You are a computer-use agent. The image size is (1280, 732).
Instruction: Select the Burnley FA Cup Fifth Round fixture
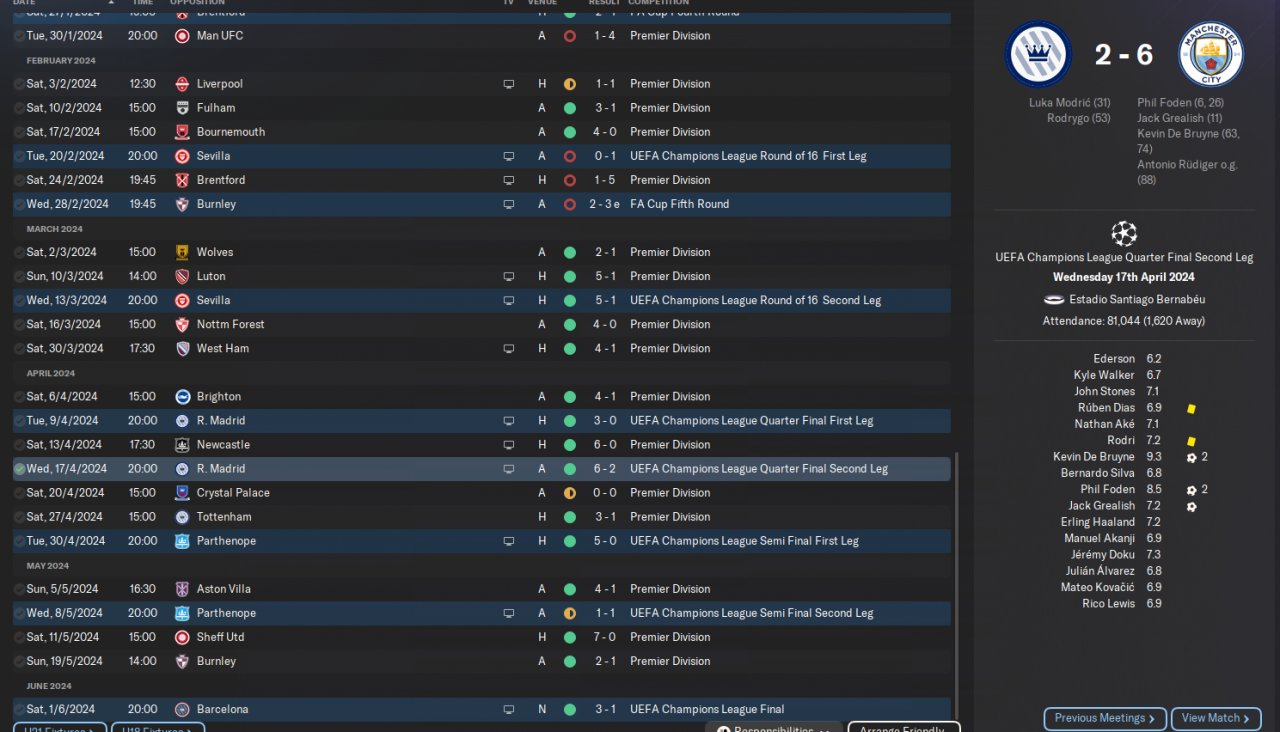tap(481, 204)
